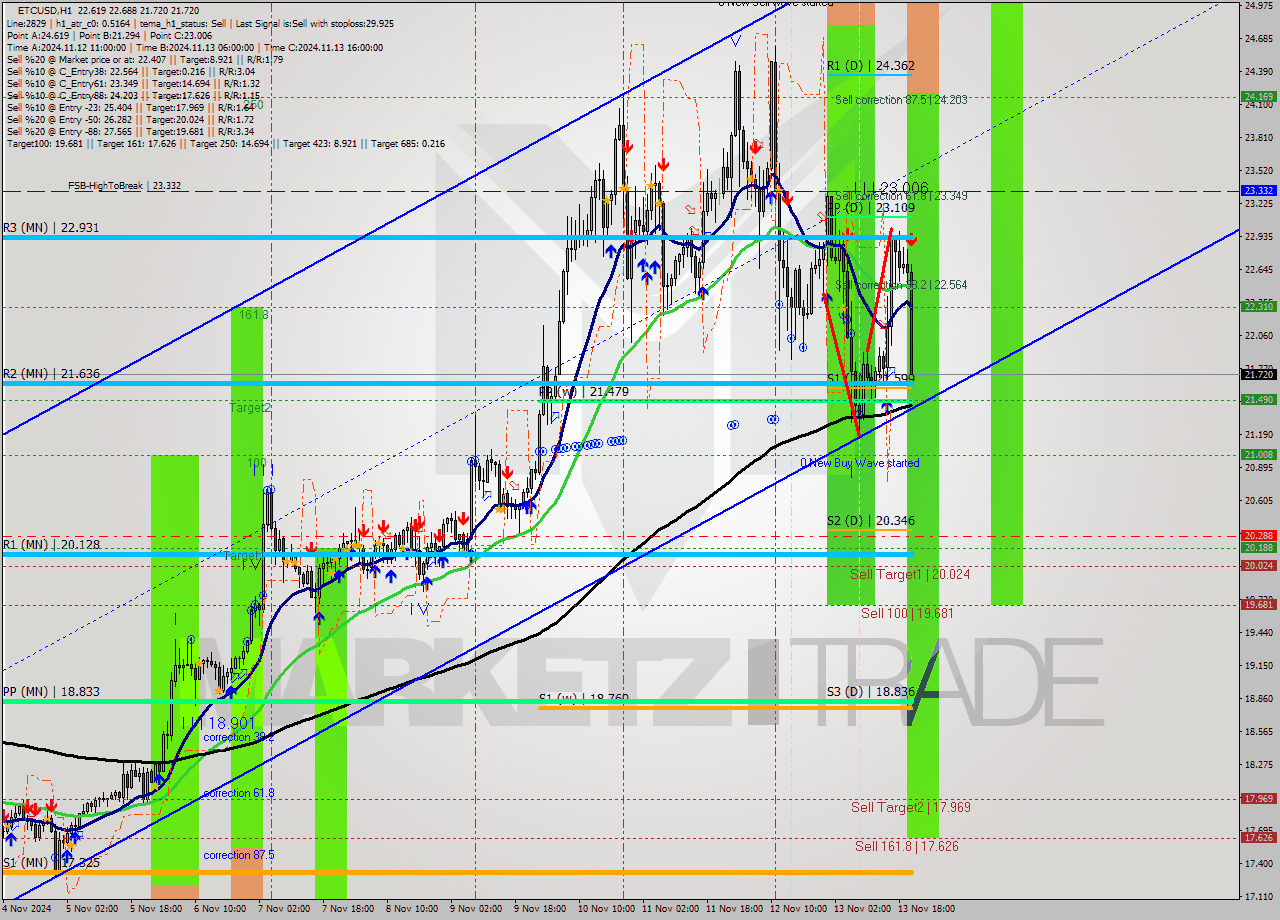The width and height of the screenshot is (1280, 920).
Task: Select Sell correction 87.5 | 24.203 label
Action: click(x=901, y=100)
